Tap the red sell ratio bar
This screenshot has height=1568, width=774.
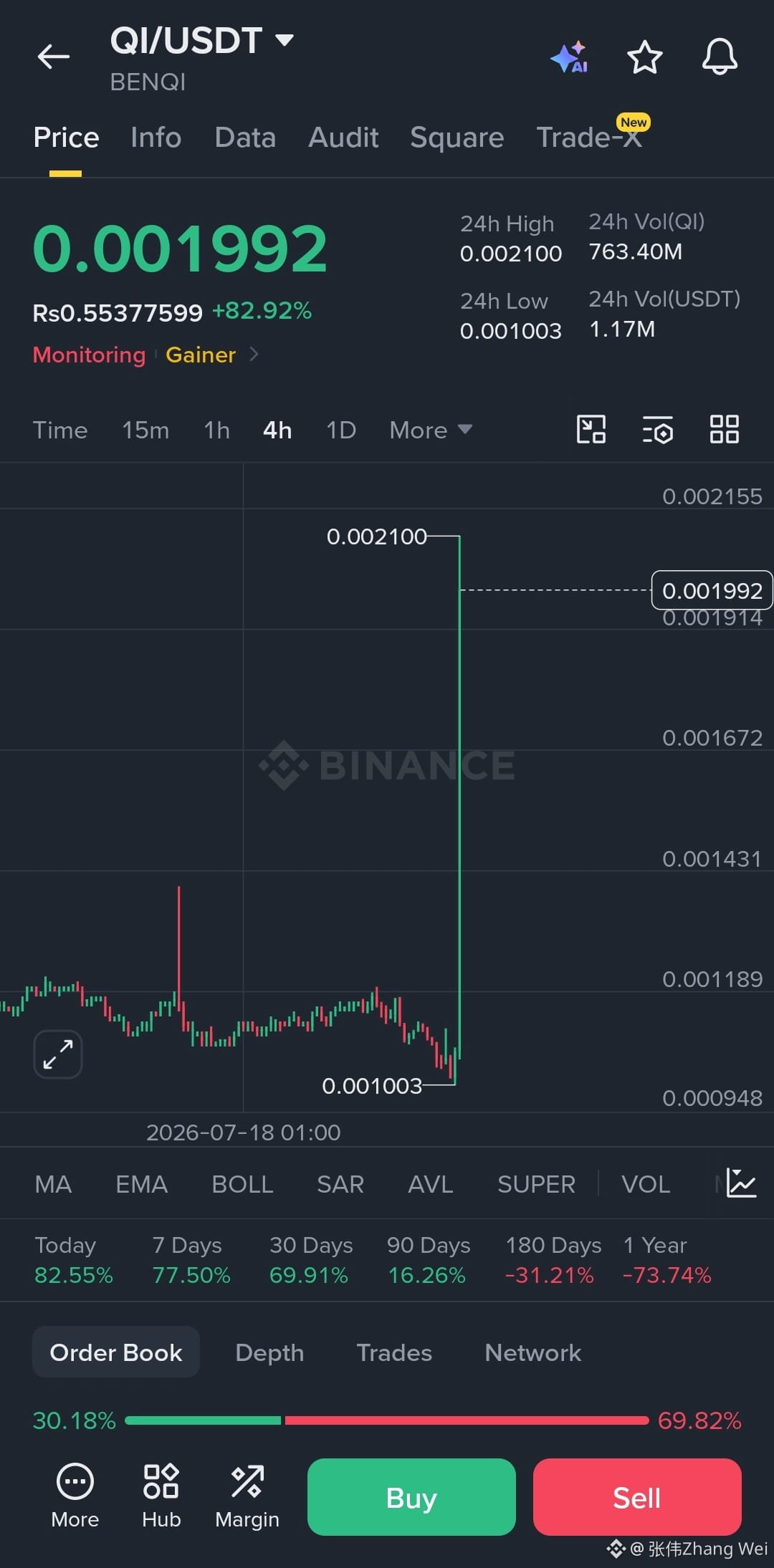pos(467,1420)
